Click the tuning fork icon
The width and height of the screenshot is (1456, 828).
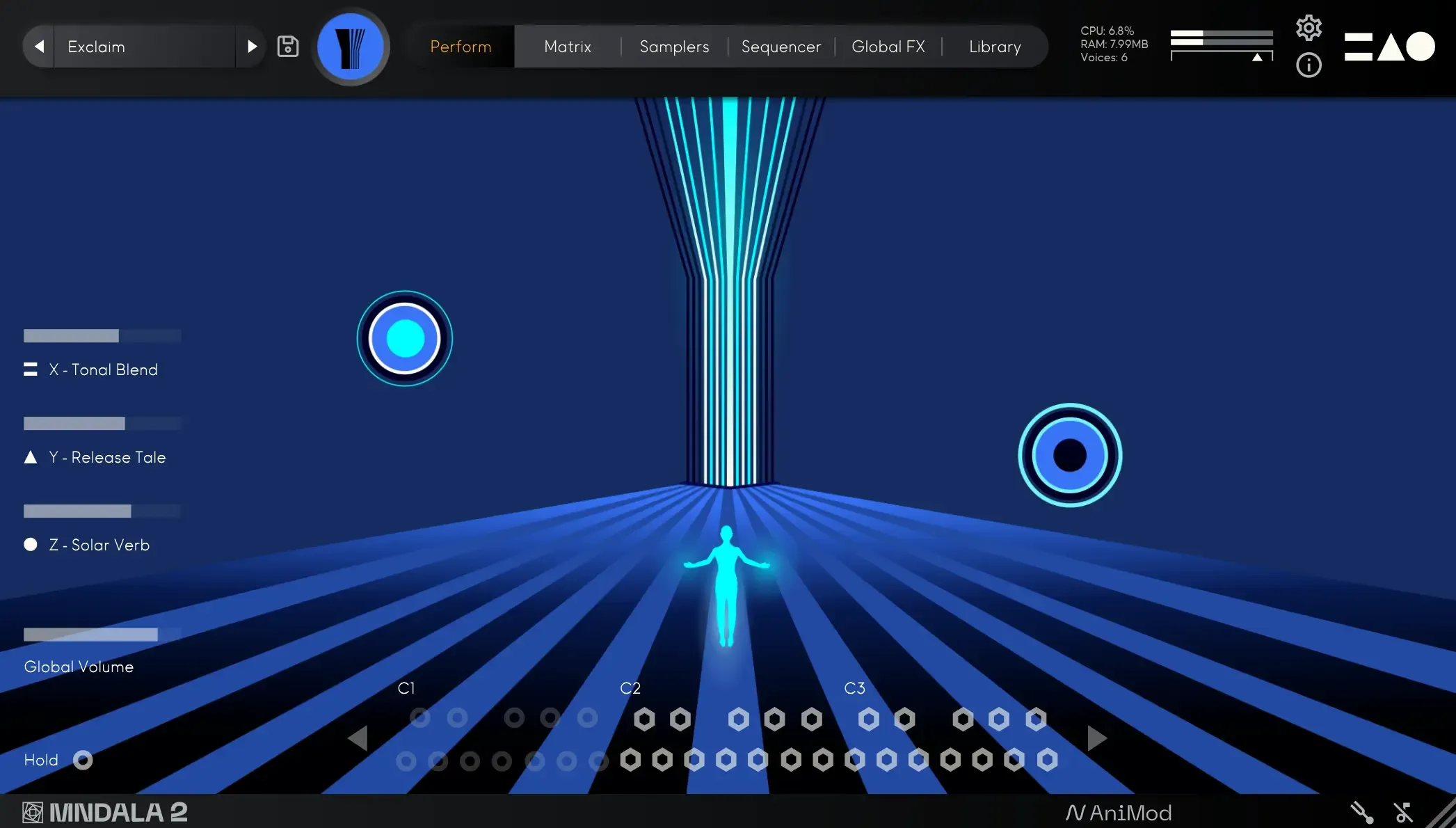point(1361,812)
